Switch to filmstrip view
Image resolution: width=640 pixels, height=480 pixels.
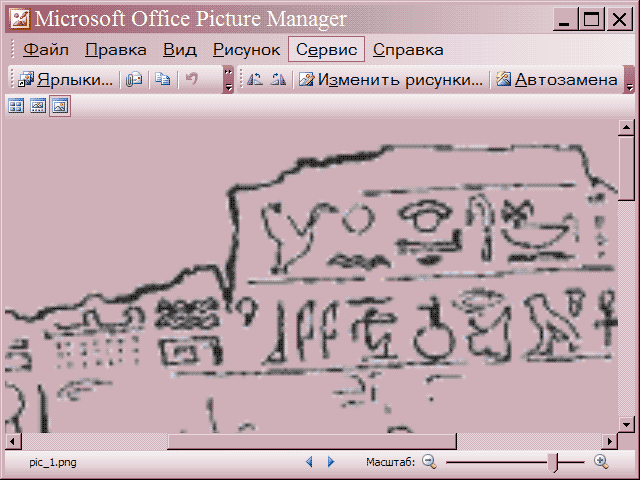tap(38, 106)
